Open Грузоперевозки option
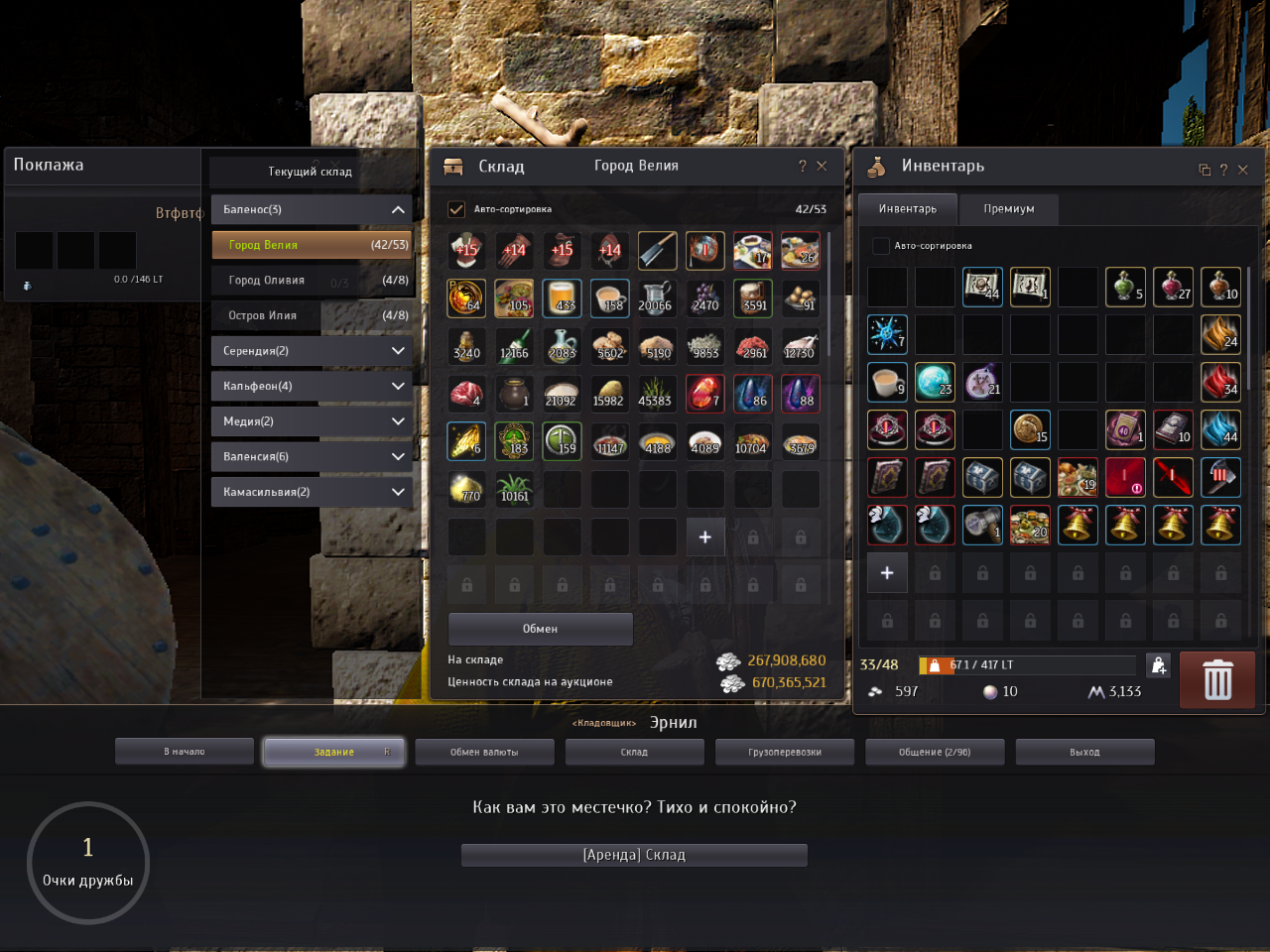The height and width of the screenshot is (952, 1270). pyautogui.click(x=785, y=752)
